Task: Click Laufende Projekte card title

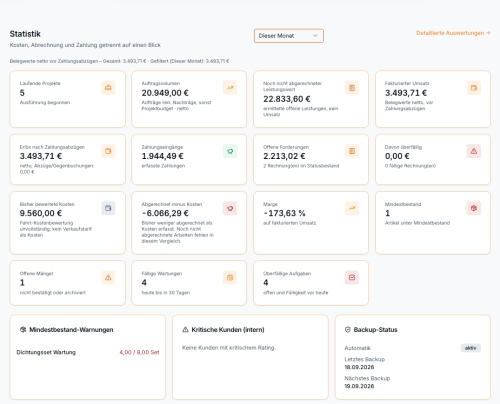Action: [x=40, y=83]
